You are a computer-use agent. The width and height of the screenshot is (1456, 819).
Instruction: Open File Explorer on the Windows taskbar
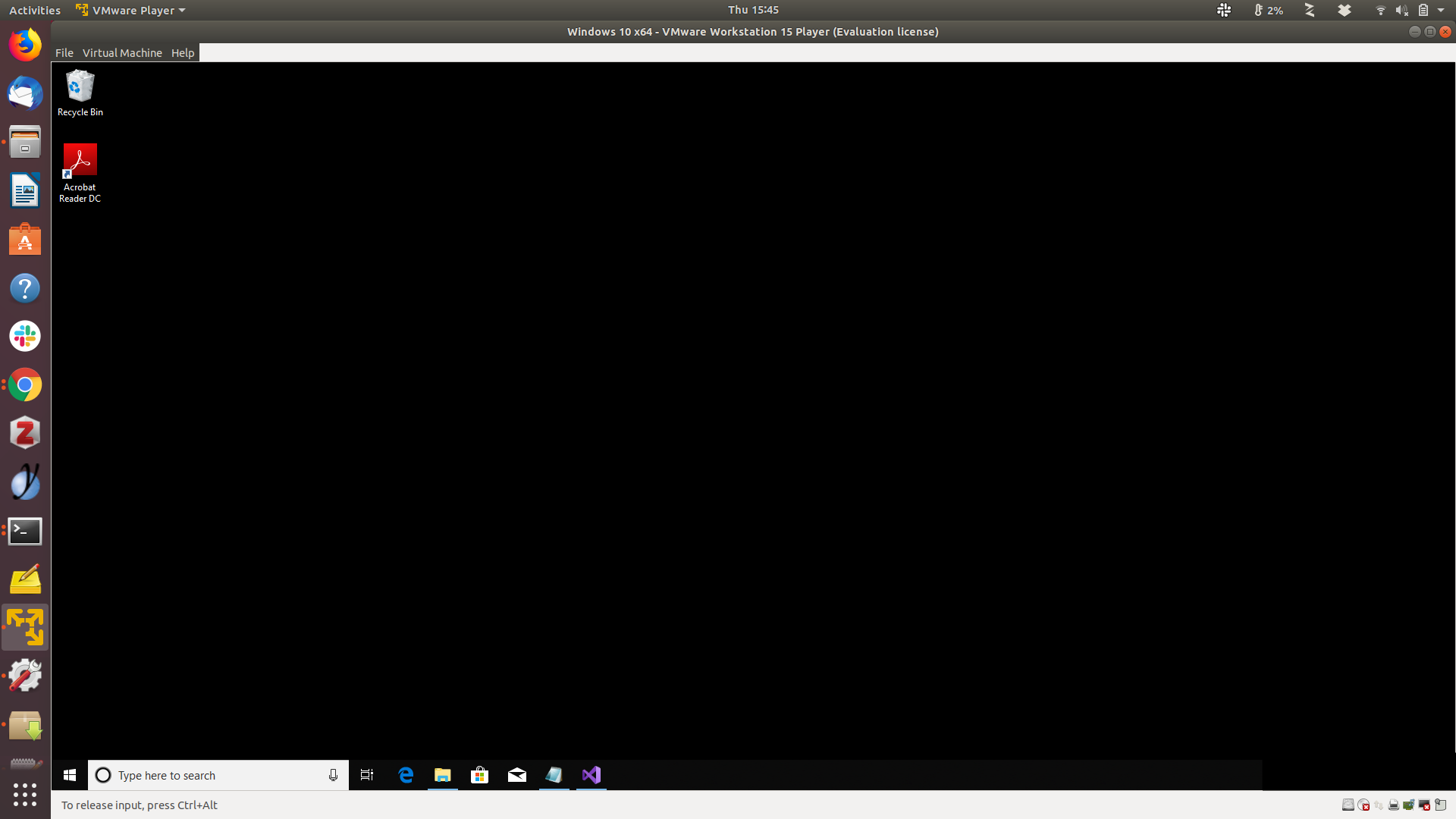click(443, 775)
